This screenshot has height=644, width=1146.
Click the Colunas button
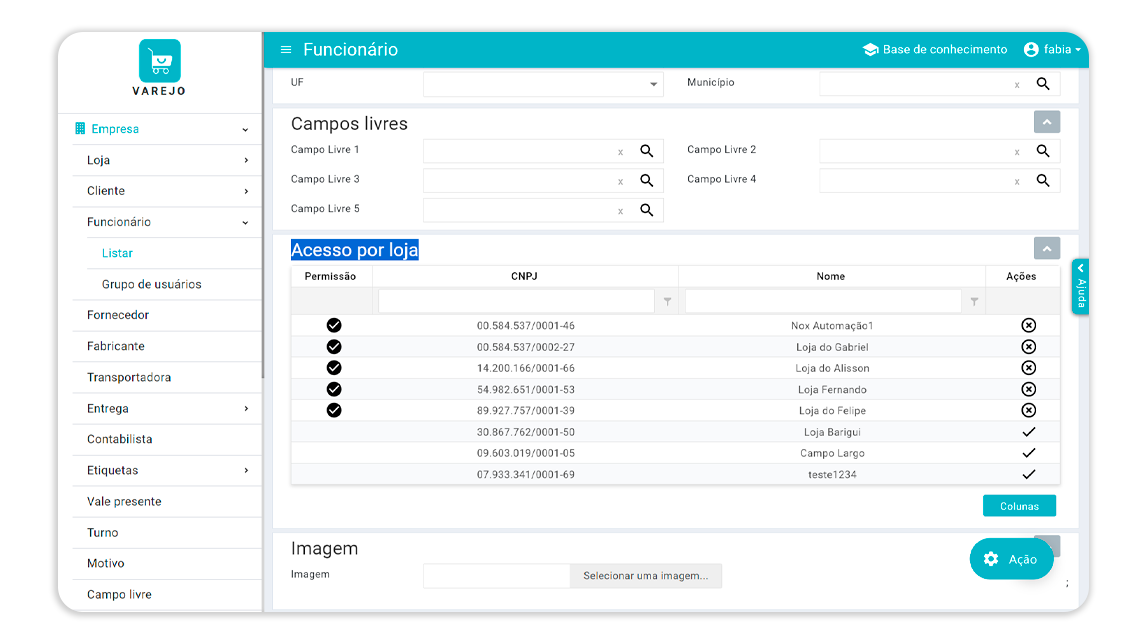1019,506
